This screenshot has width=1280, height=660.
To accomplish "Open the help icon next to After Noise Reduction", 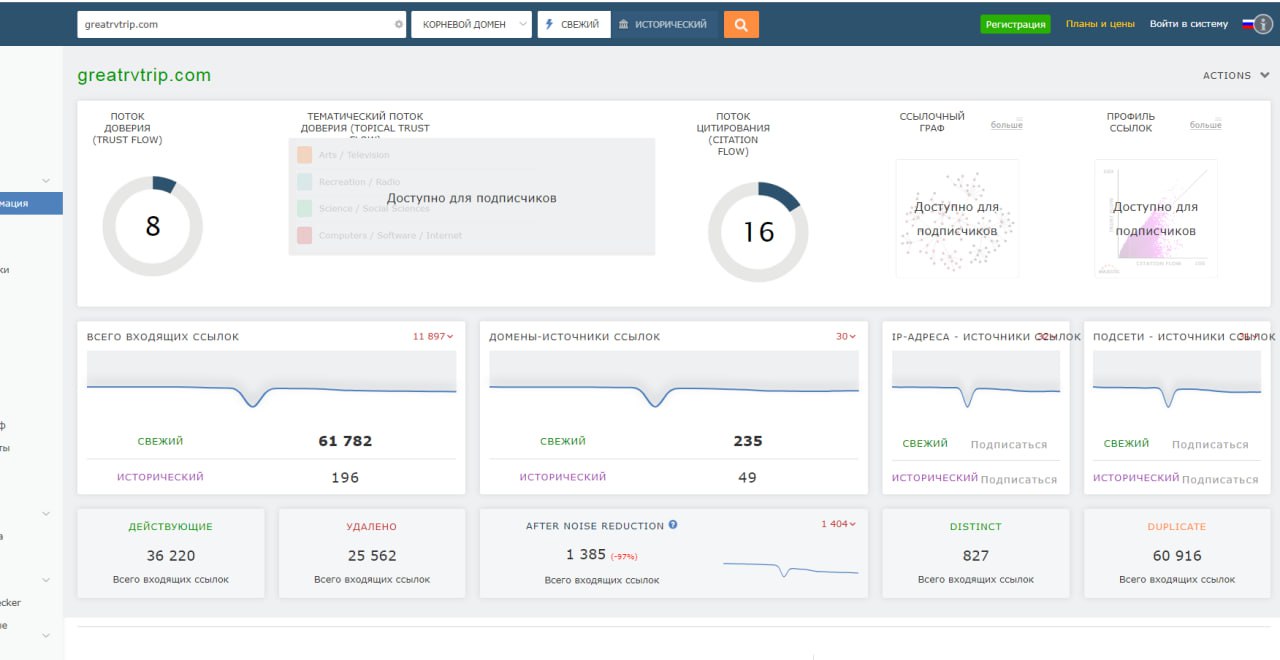I will 673,525.
